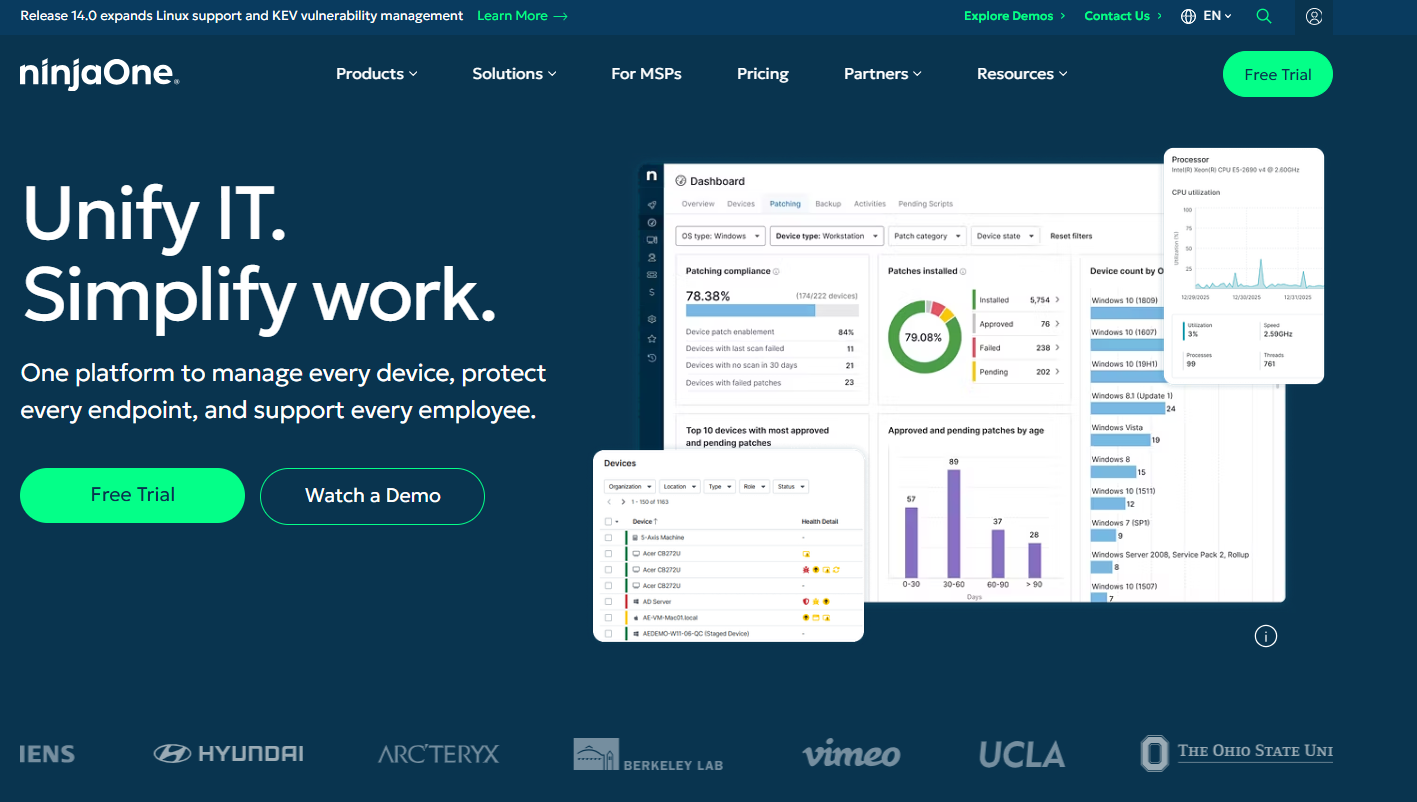Open the 'OS type: Windows' filter dropdown
The image size is (1417, 802).
coord(720,236)
